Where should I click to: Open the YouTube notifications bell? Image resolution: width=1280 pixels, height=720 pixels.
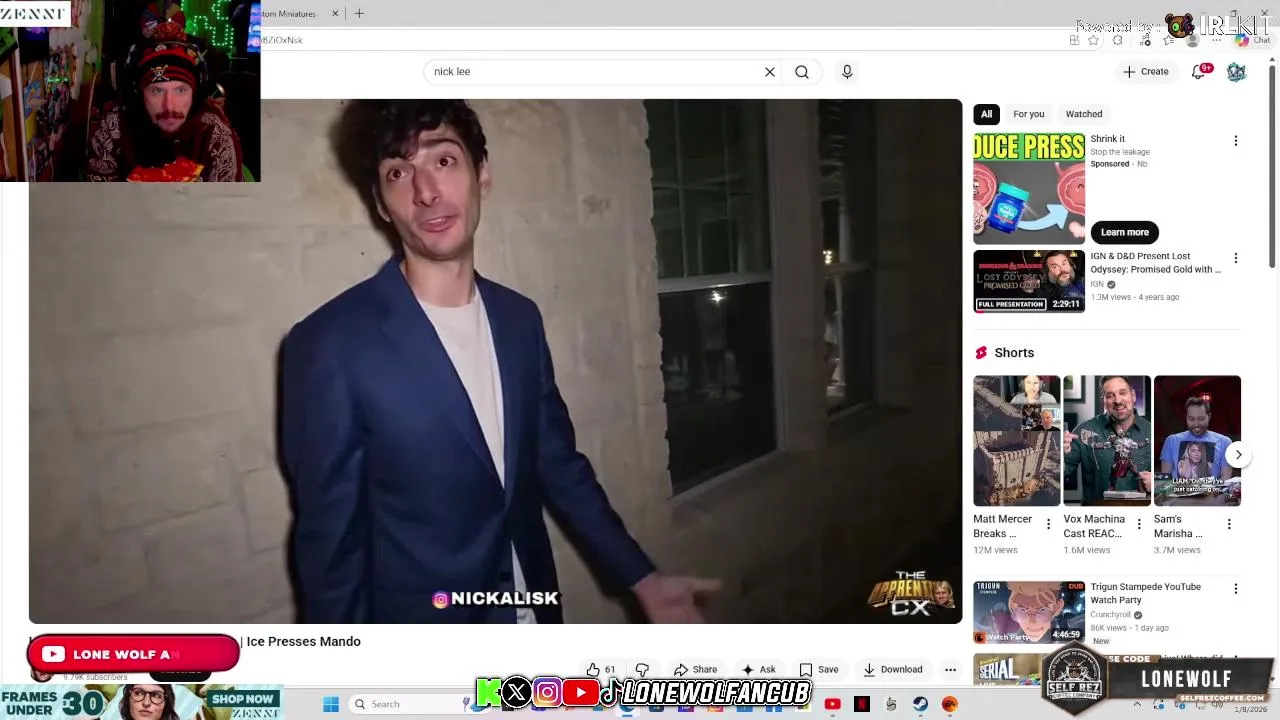1199,72
